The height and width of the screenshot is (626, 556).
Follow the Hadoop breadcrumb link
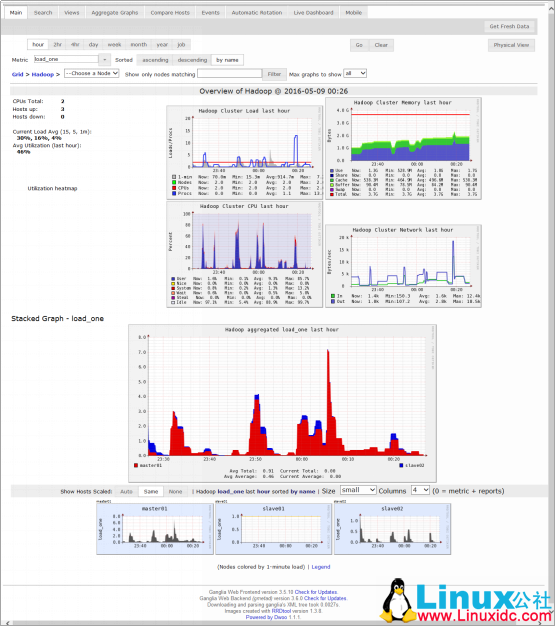pos(43,74)
